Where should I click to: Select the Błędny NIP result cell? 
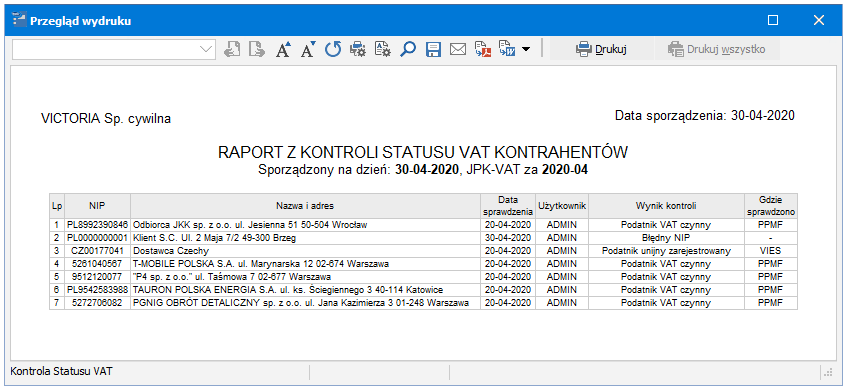click(x=666, y=238)
